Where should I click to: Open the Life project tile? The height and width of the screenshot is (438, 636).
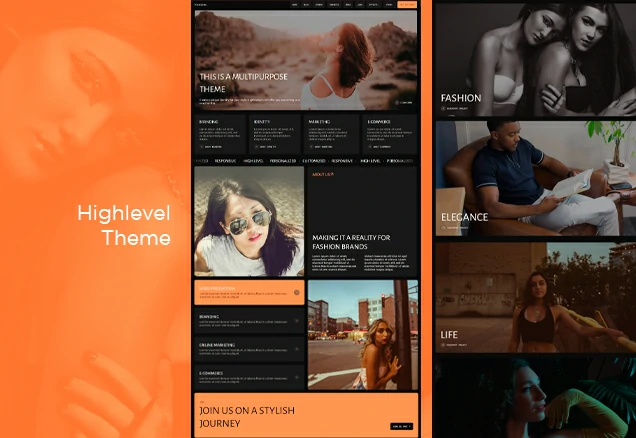click(536, 298)
